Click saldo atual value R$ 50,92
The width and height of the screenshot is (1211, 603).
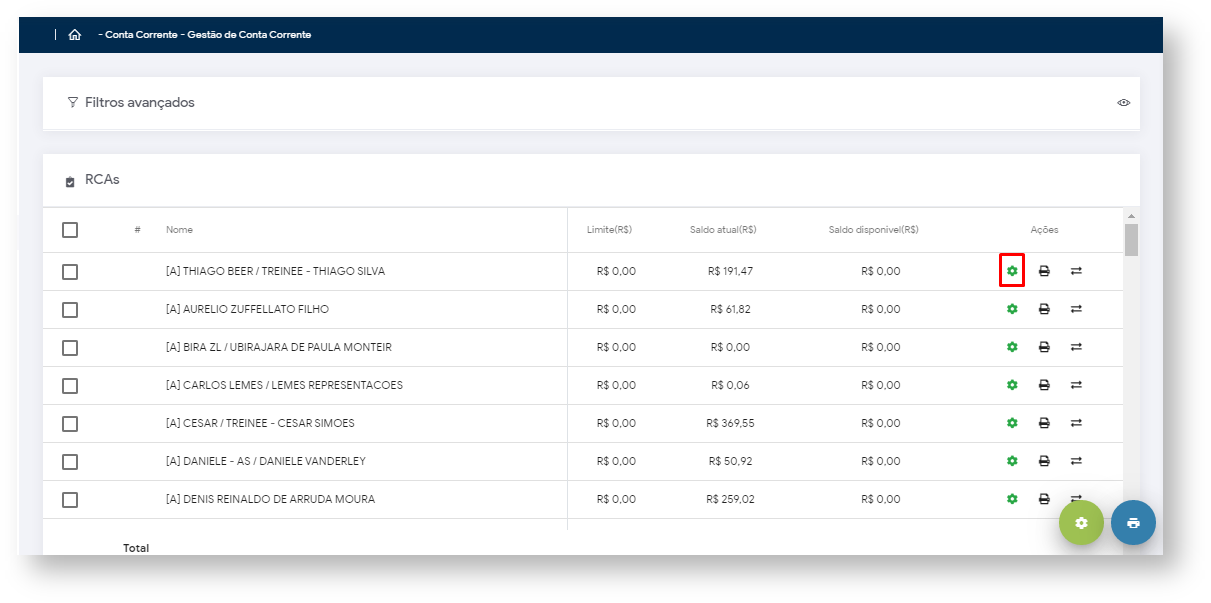click(730, 461)
